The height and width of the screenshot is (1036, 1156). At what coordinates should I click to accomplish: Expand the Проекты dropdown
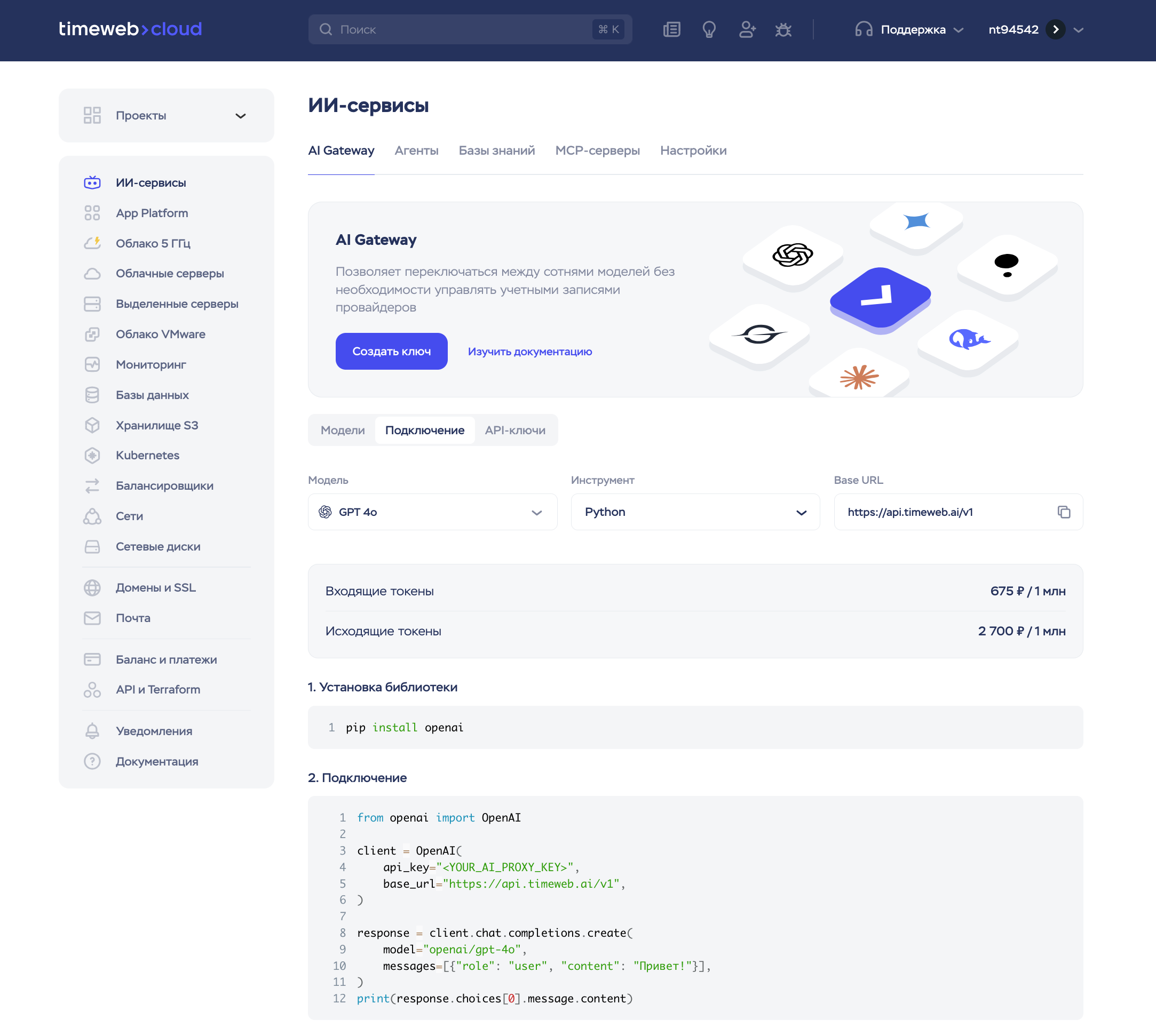(x=167, y=116)
